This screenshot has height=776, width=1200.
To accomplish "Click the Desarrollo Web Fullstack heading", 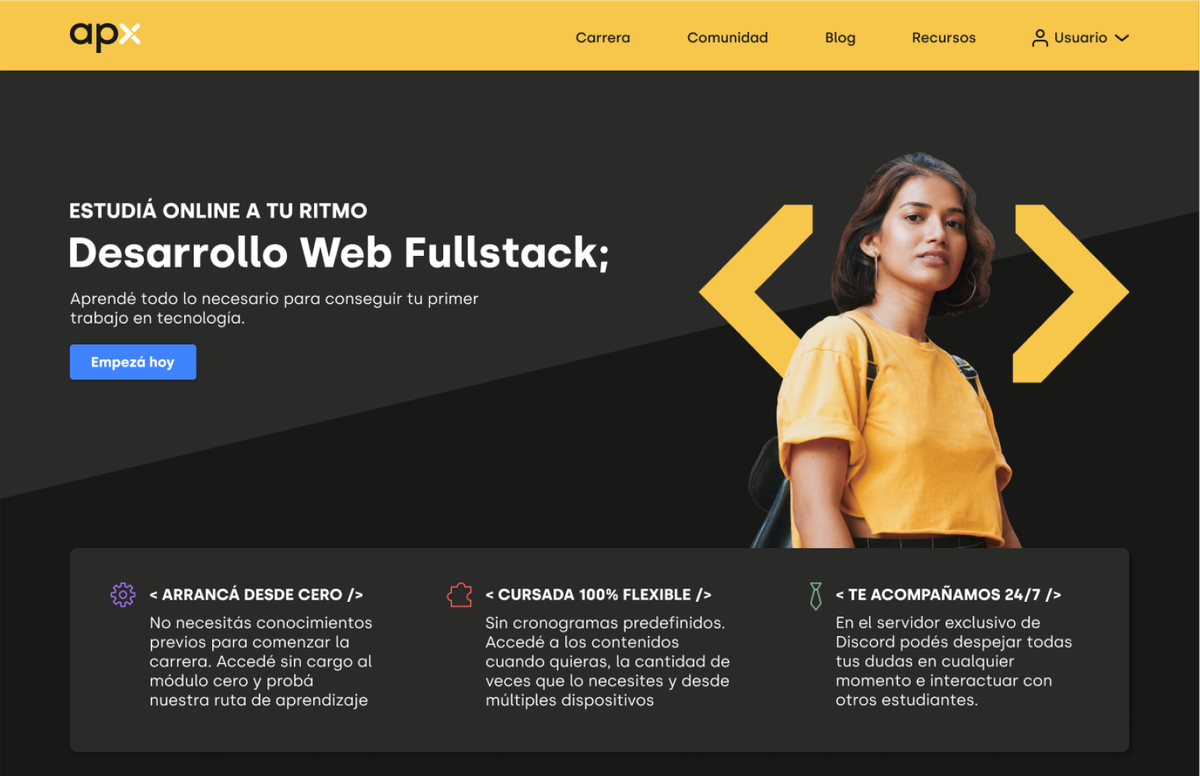I will tap(338, 252).
